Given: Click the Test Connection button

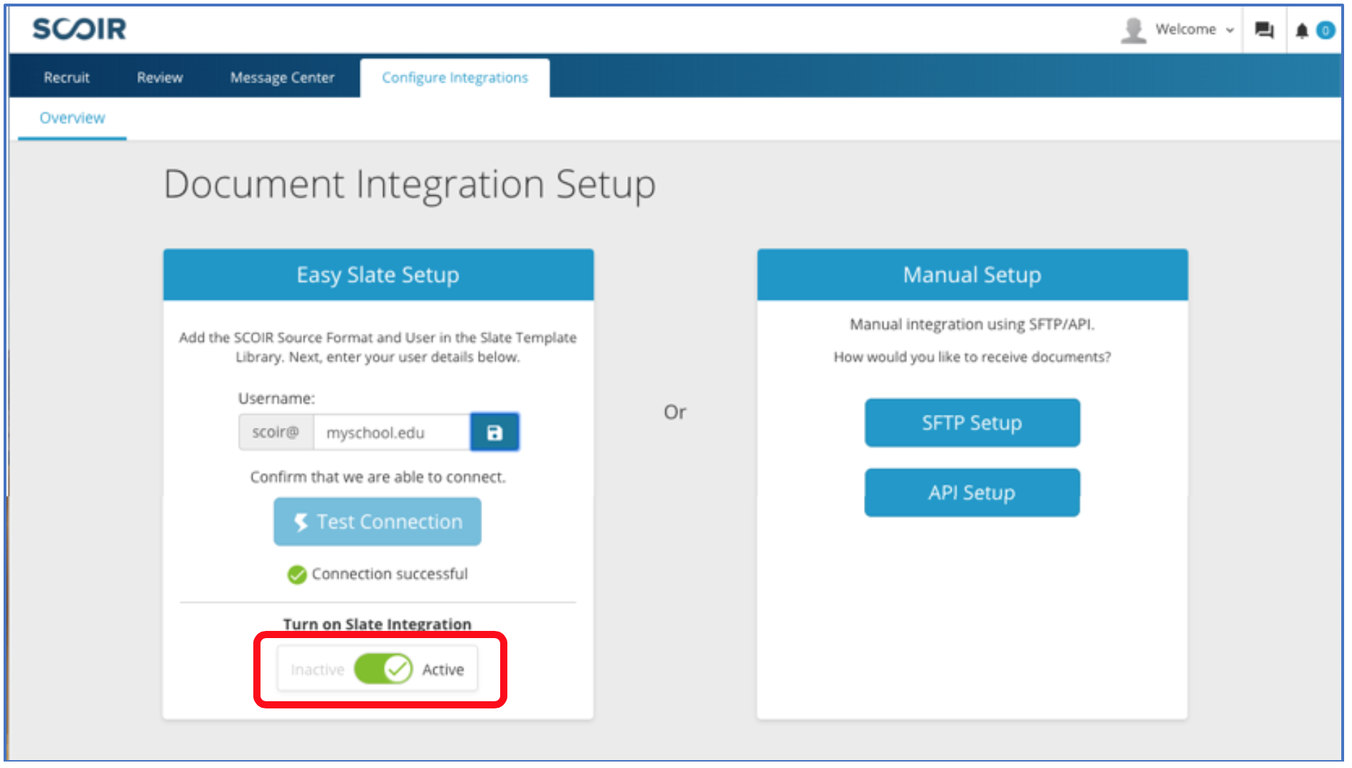Looking at the screenshot, I should (377, 522).
